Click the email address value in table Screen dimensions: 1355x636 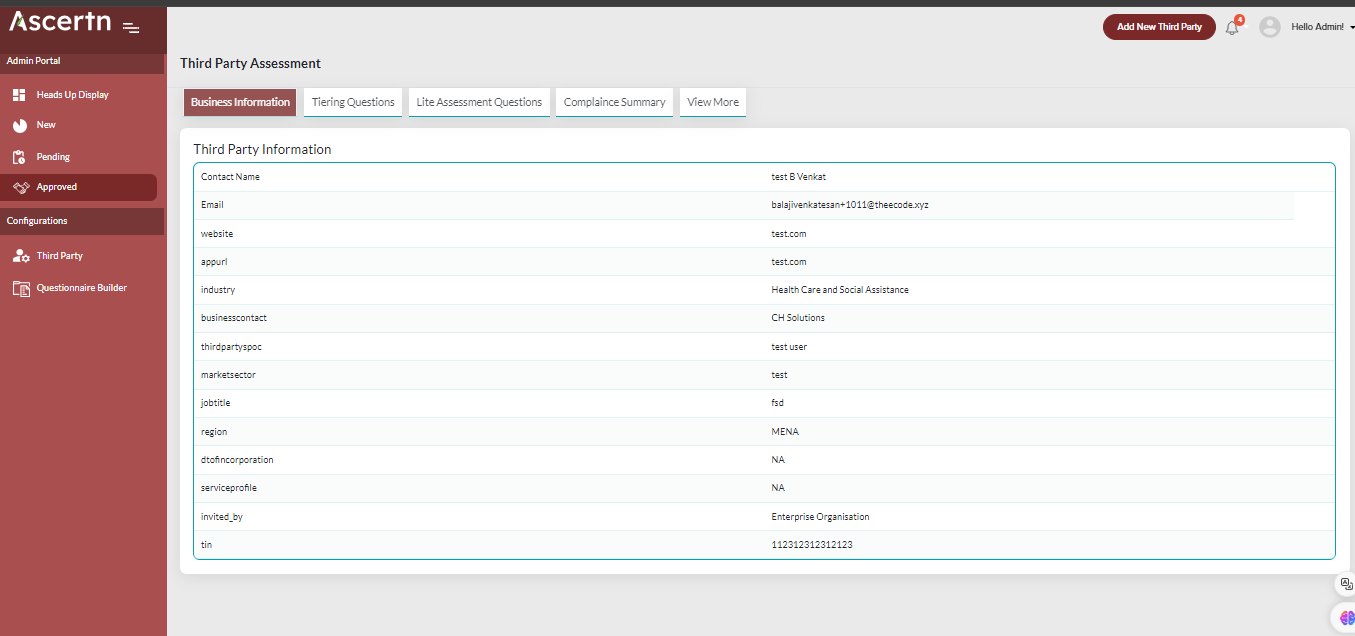(850, 205)
